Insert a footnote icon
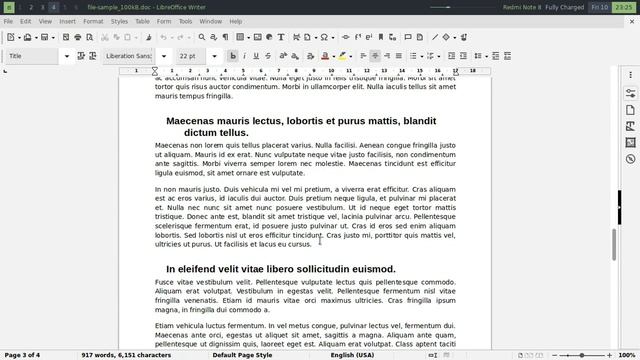 (x=358, y=37)
